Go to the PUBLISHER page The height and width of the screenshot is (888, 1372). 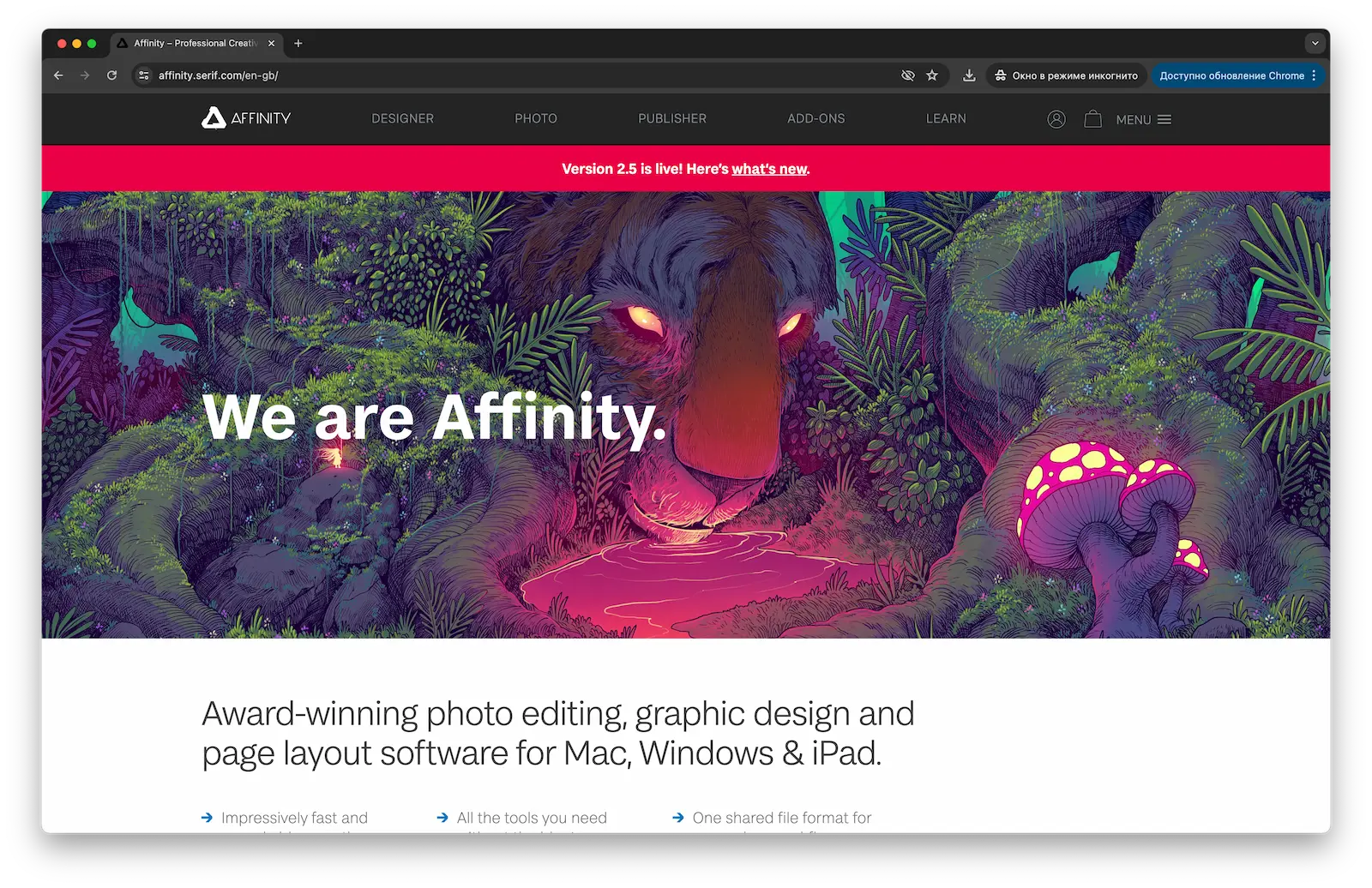[672, 118]
